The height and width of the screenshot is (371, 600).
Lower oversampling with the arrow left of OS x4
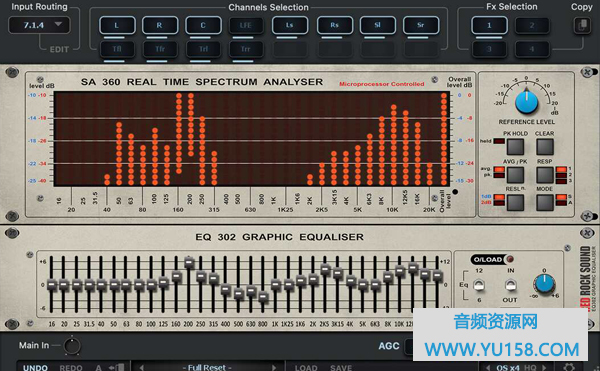point(488,368)
